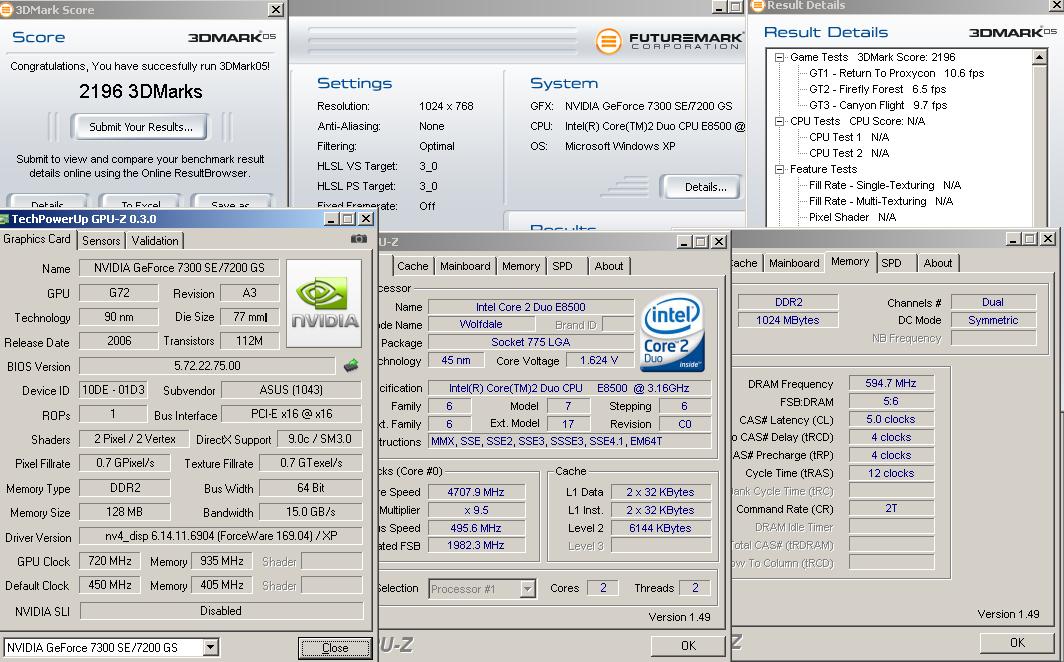This screenshot has width=1064, height=662.
Task: Click the Driver Version field in GPU-Z
Action: 221,536
